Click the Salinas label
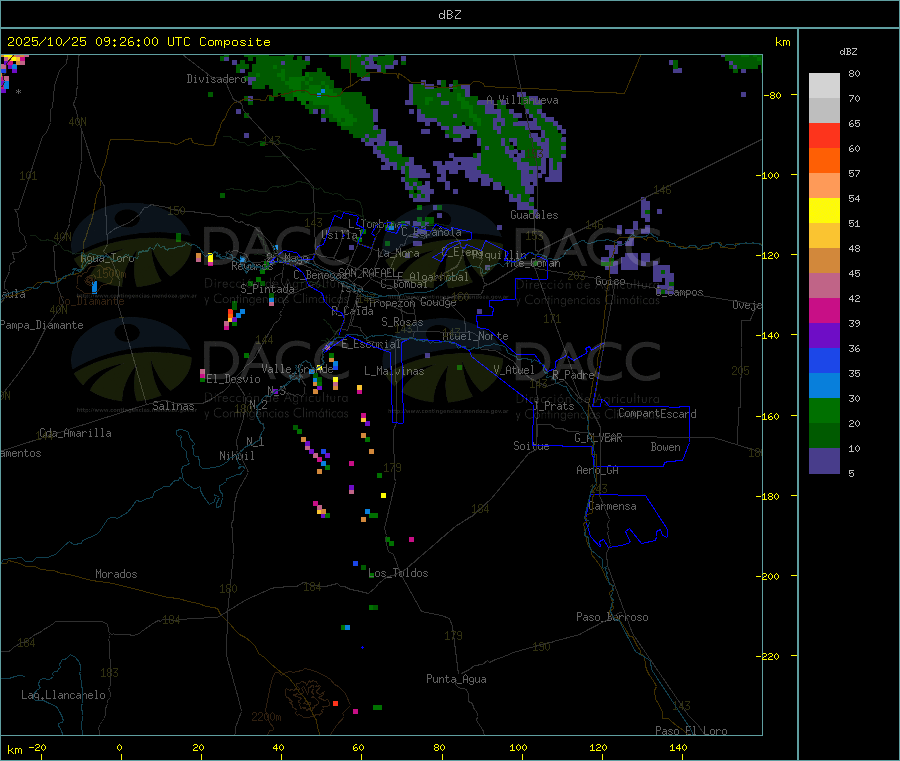 [x=173, y=406]
